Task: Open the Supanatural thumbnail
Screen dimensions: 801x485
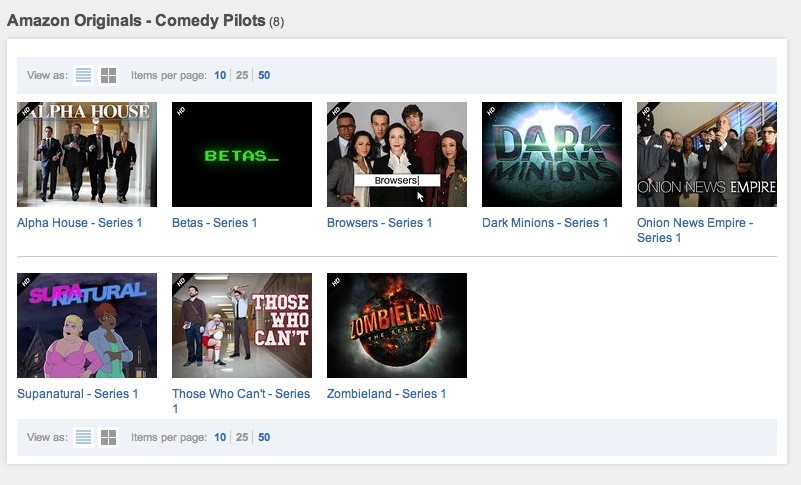Action: [87, 326]
